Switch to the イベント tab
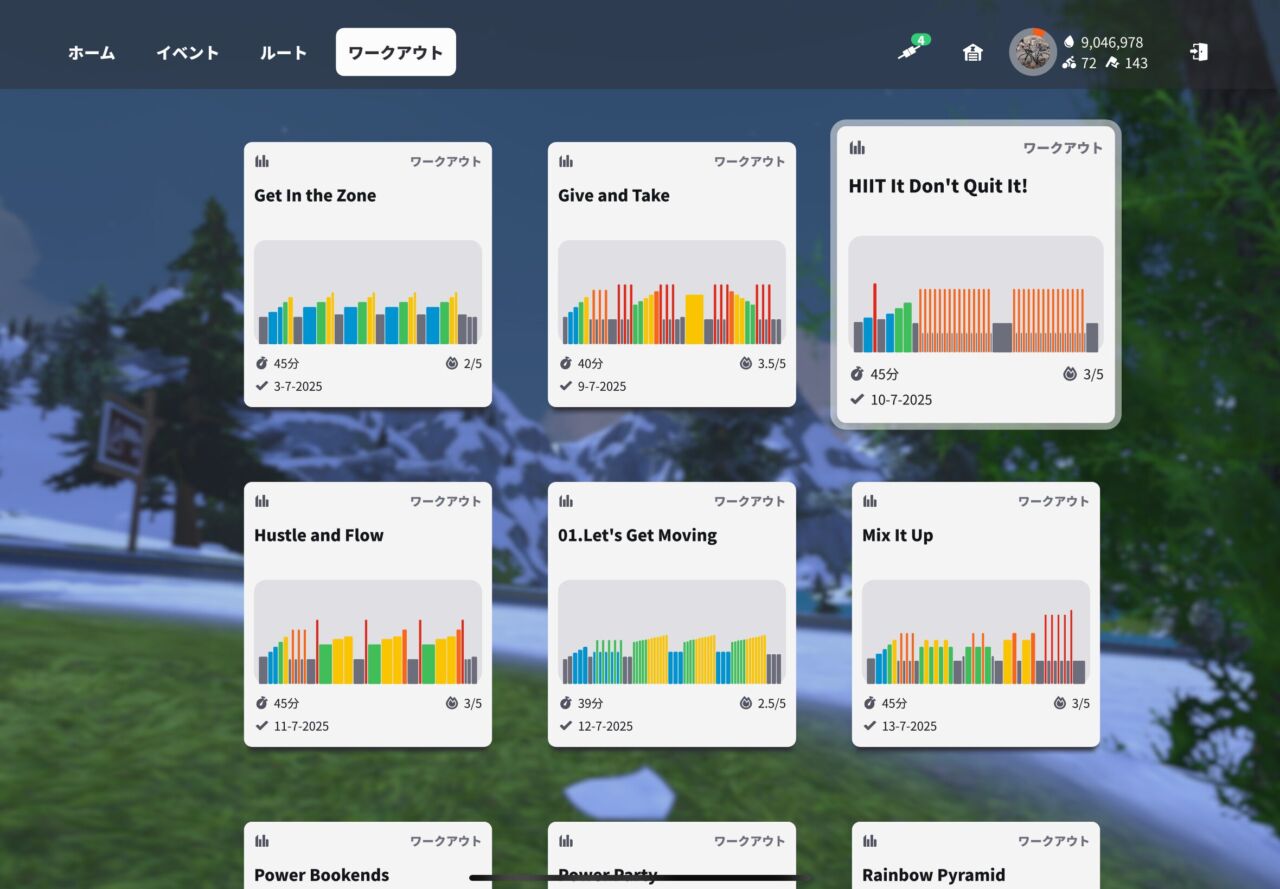Screen dimensions: 1280x889 pyautogui.click(x=187, y=53)
